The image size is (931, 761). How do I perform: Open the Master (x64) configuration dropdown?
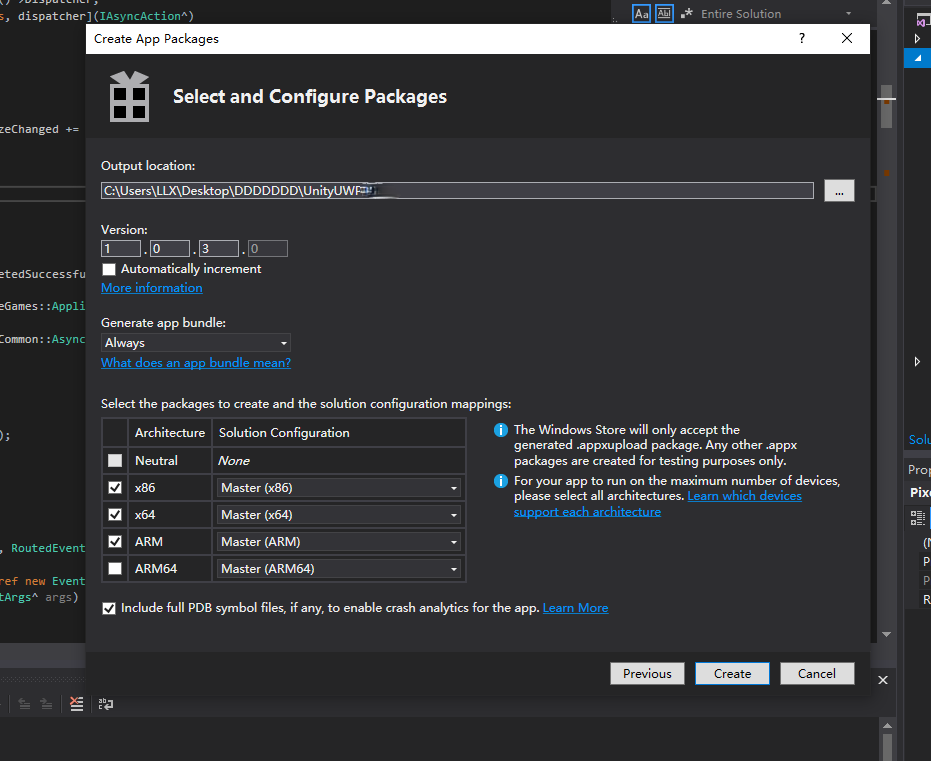point(339,515)
